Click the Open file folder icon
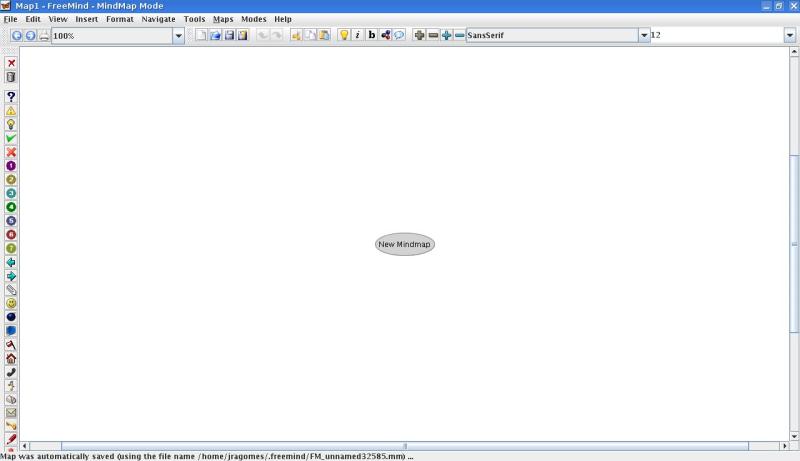The width and height of the screenshot is (800, 461). [215, 35]
